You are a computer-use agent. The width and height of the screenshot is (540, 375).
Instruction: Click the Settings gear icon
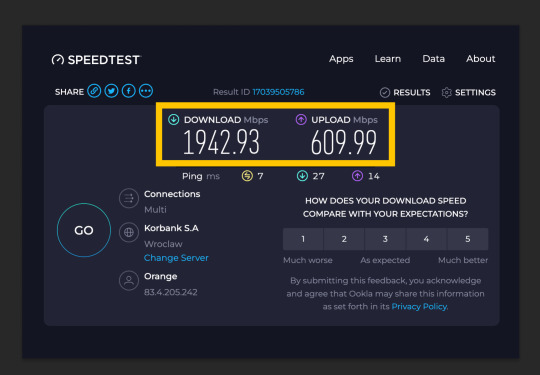(446, 92)
